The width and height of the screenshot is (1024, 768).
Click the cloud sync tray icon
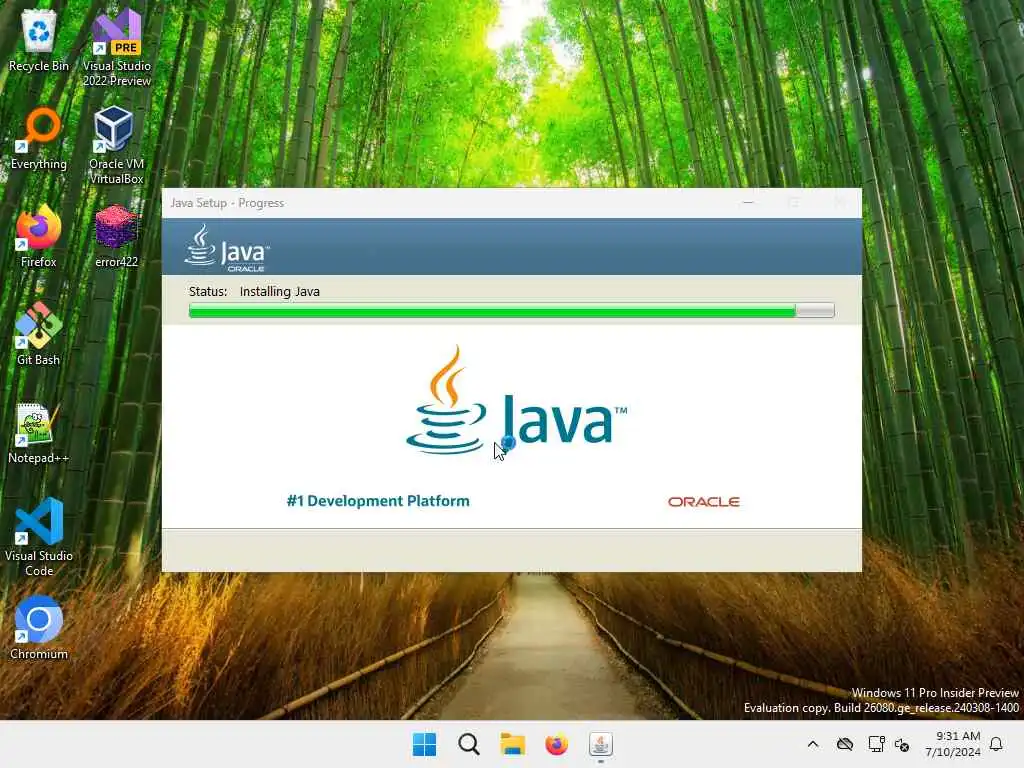[845, 744]
